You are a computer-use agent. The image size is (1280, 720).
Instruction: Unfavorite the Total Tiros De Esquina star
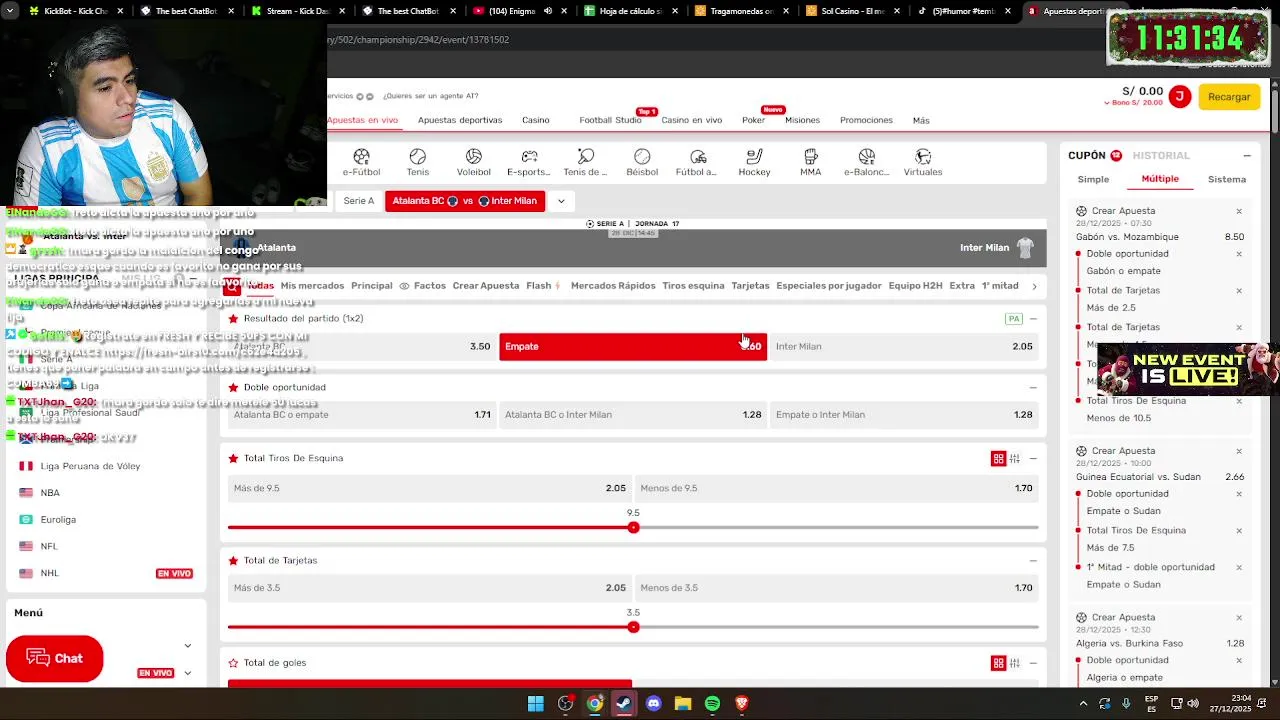(x=233, y=458)
